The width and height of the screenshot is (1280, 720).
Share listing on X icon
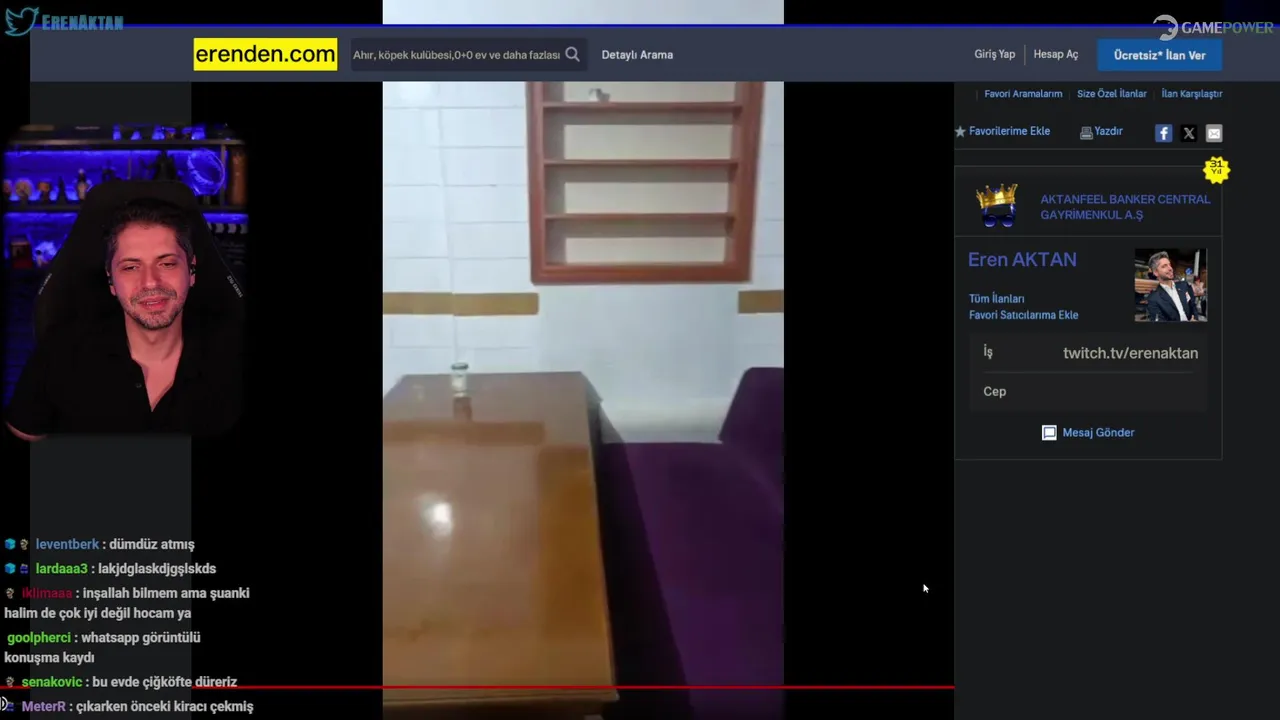tap(1188, 133)
